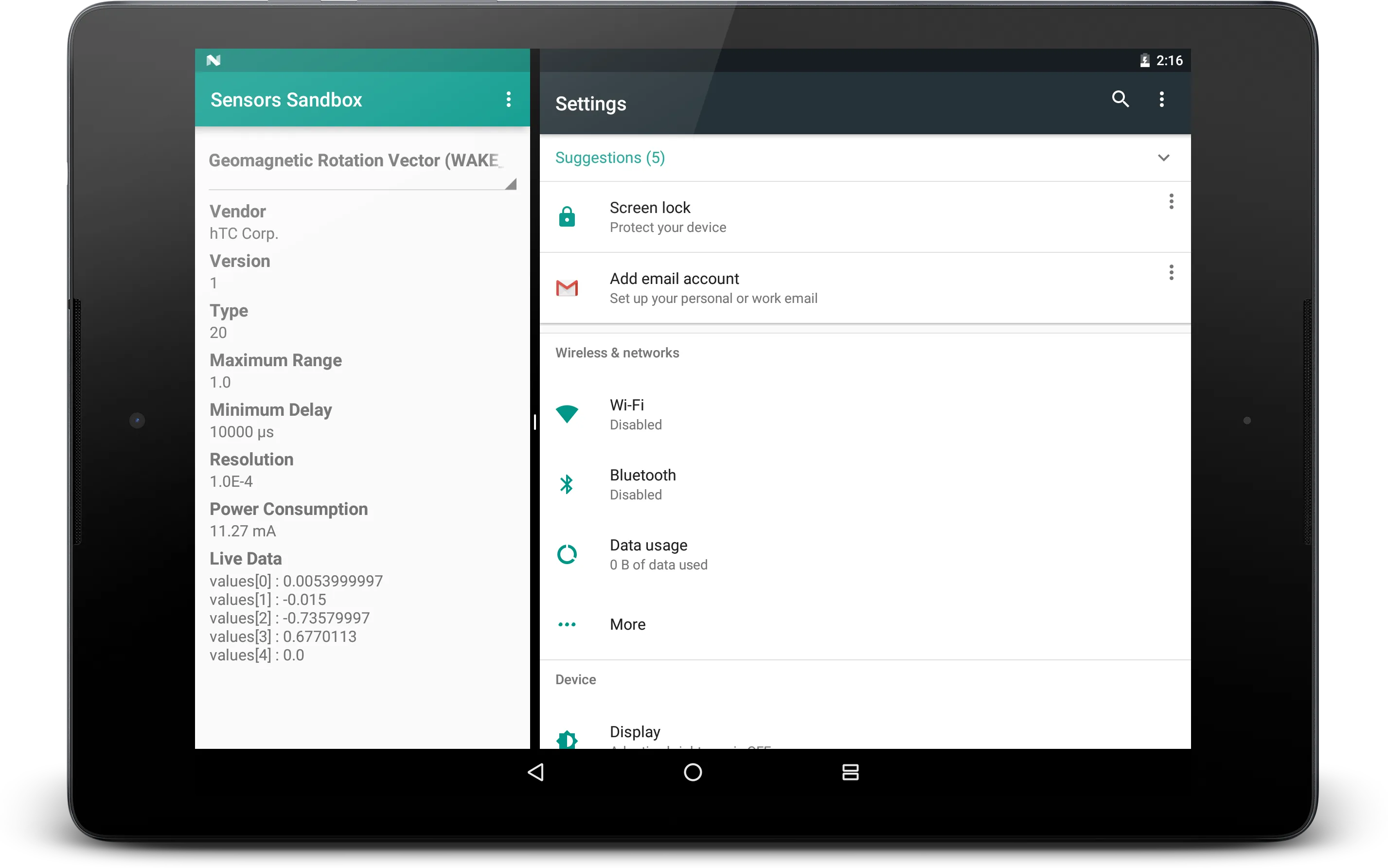The height and width of the screenshot is (868, 1388).
Task: Tap the clock showing 2:16
Action: click(1169, 60)
